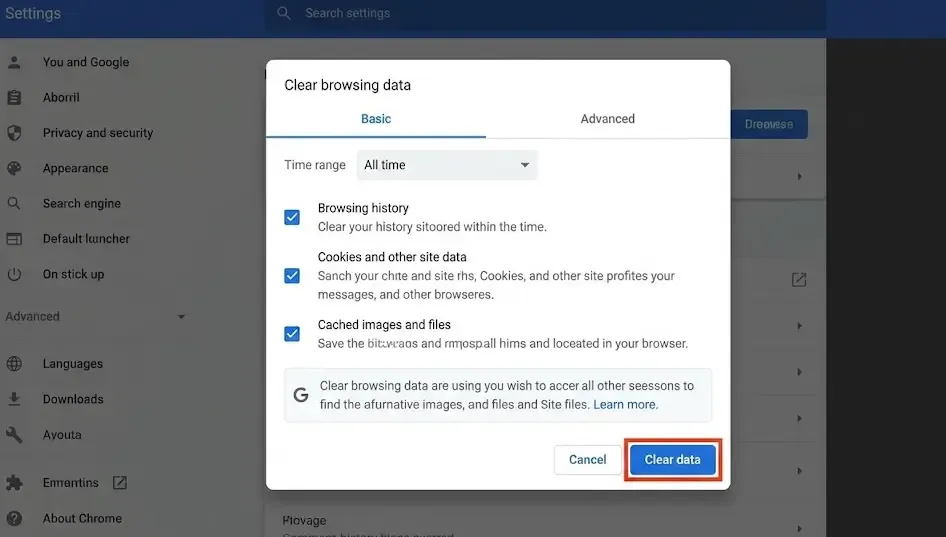Click the Dreouse button behind the dialog
Image resolution: width=946 pixels, height=537 pixels.
pyautogui.click(x=769, y=124)
